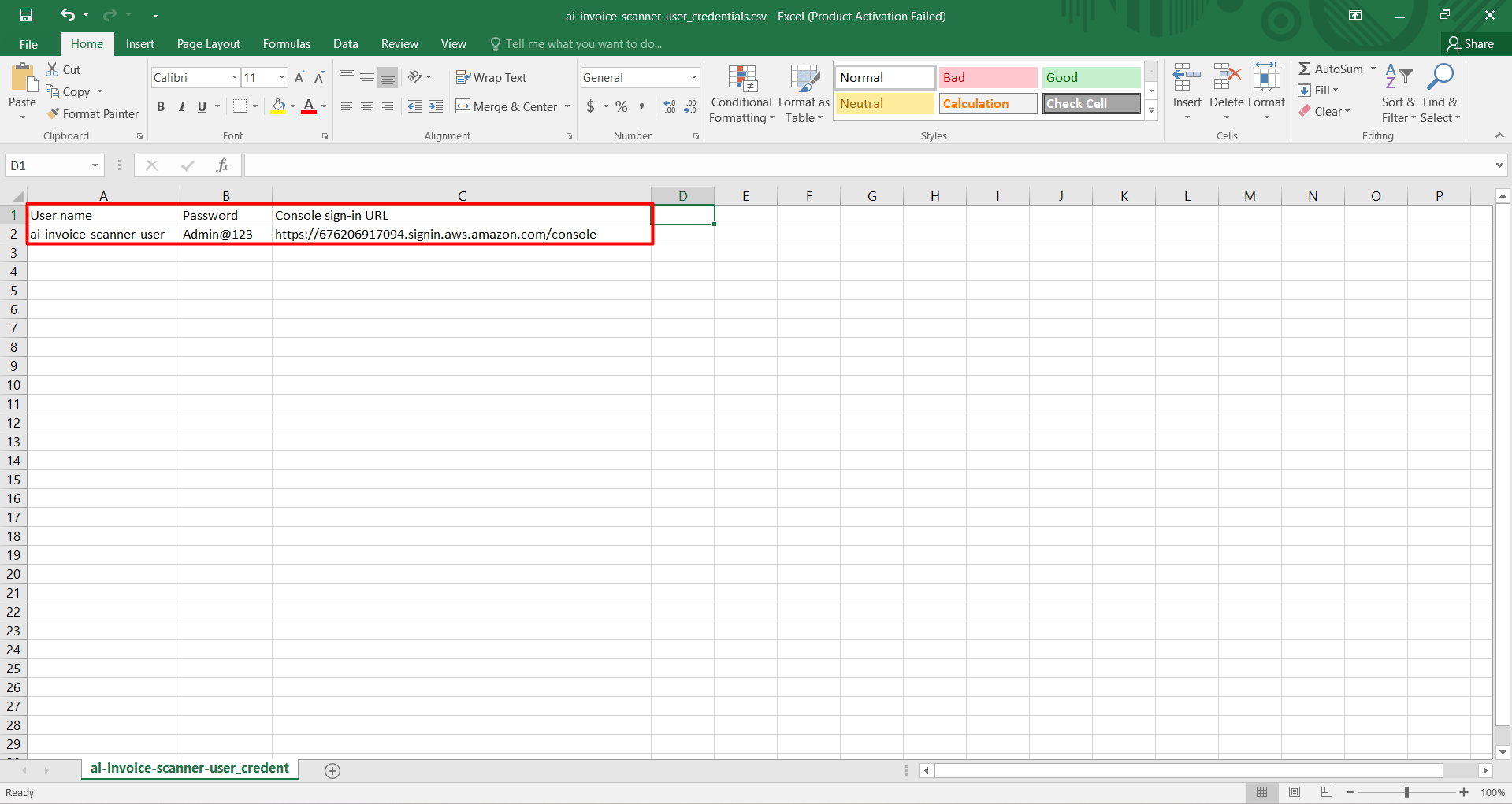1512x804 pixels.
Task: Expand the Name Box dropdown arrow
Action: [x=95, y=165]
